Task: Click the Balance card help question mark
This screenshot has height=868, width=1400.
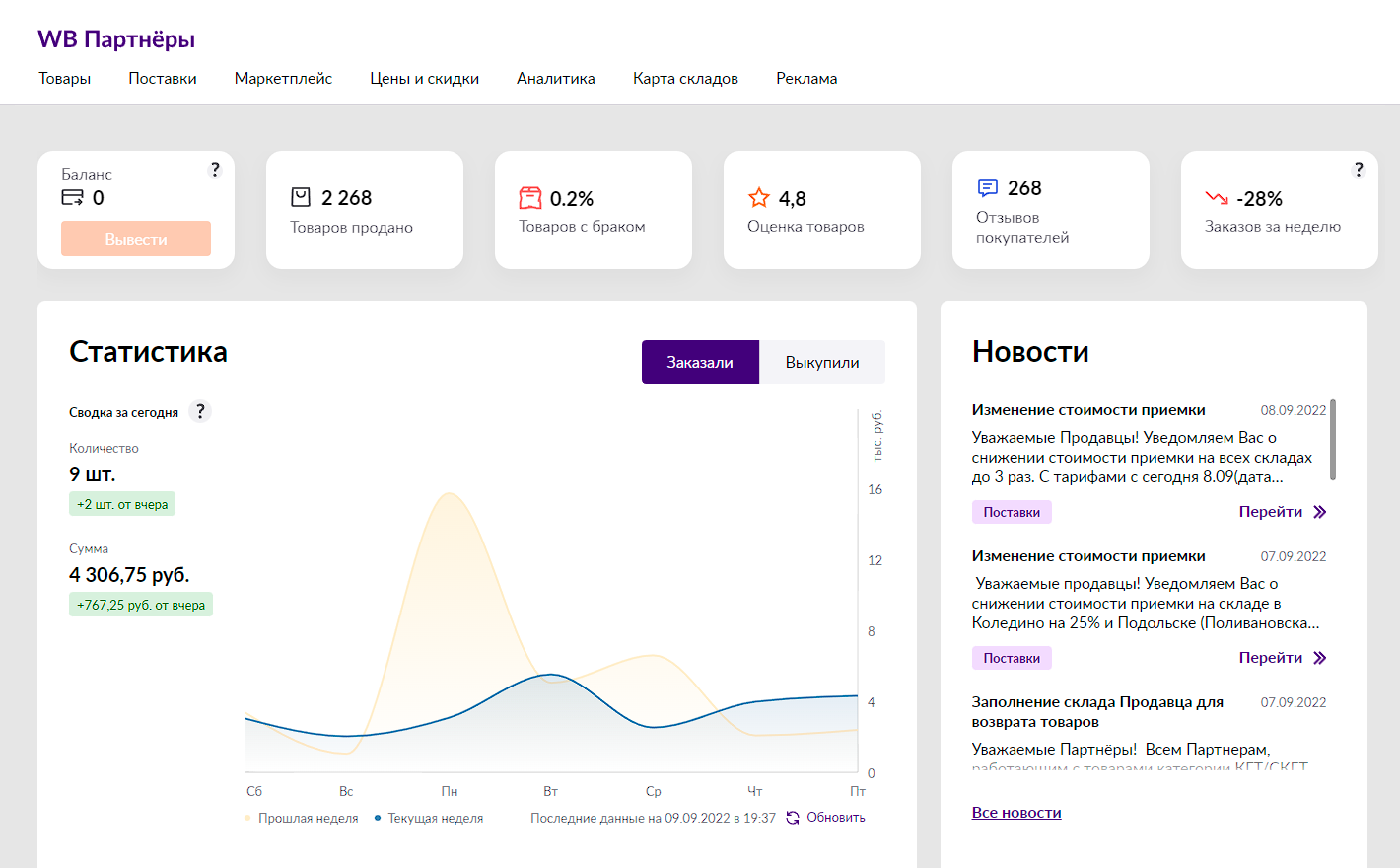Action: tap(215, 170)
